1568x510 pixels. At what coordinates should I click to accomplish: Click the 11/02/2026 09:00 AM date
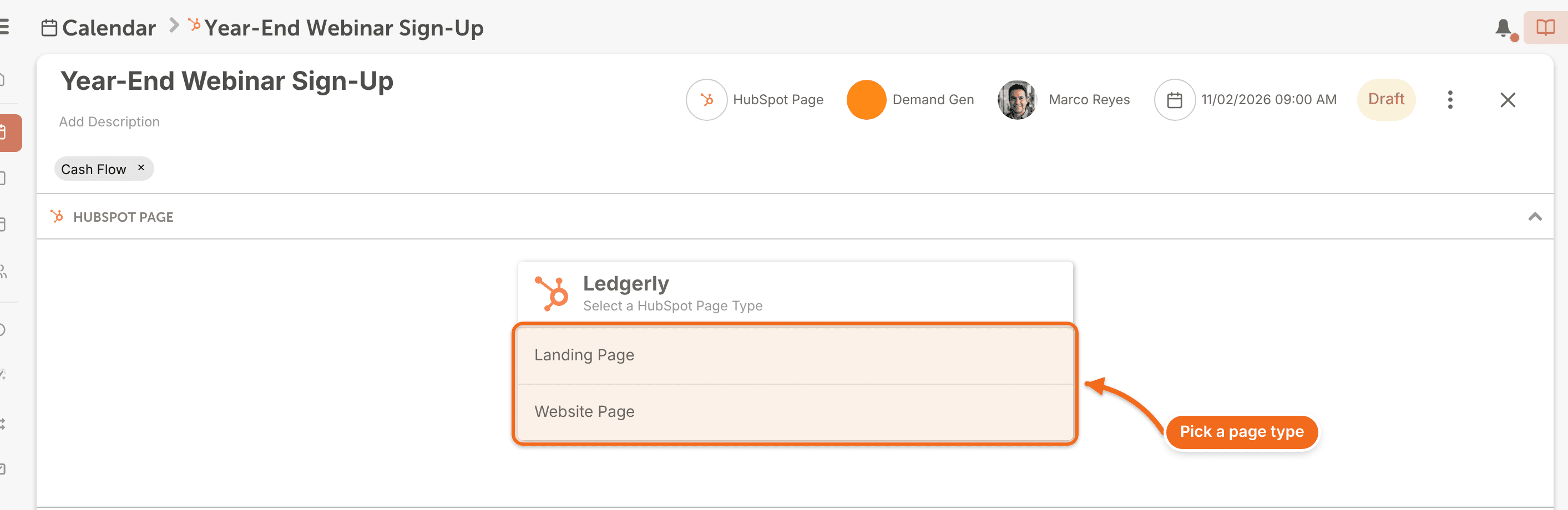pyautogui.click(x=1268, y=100)
